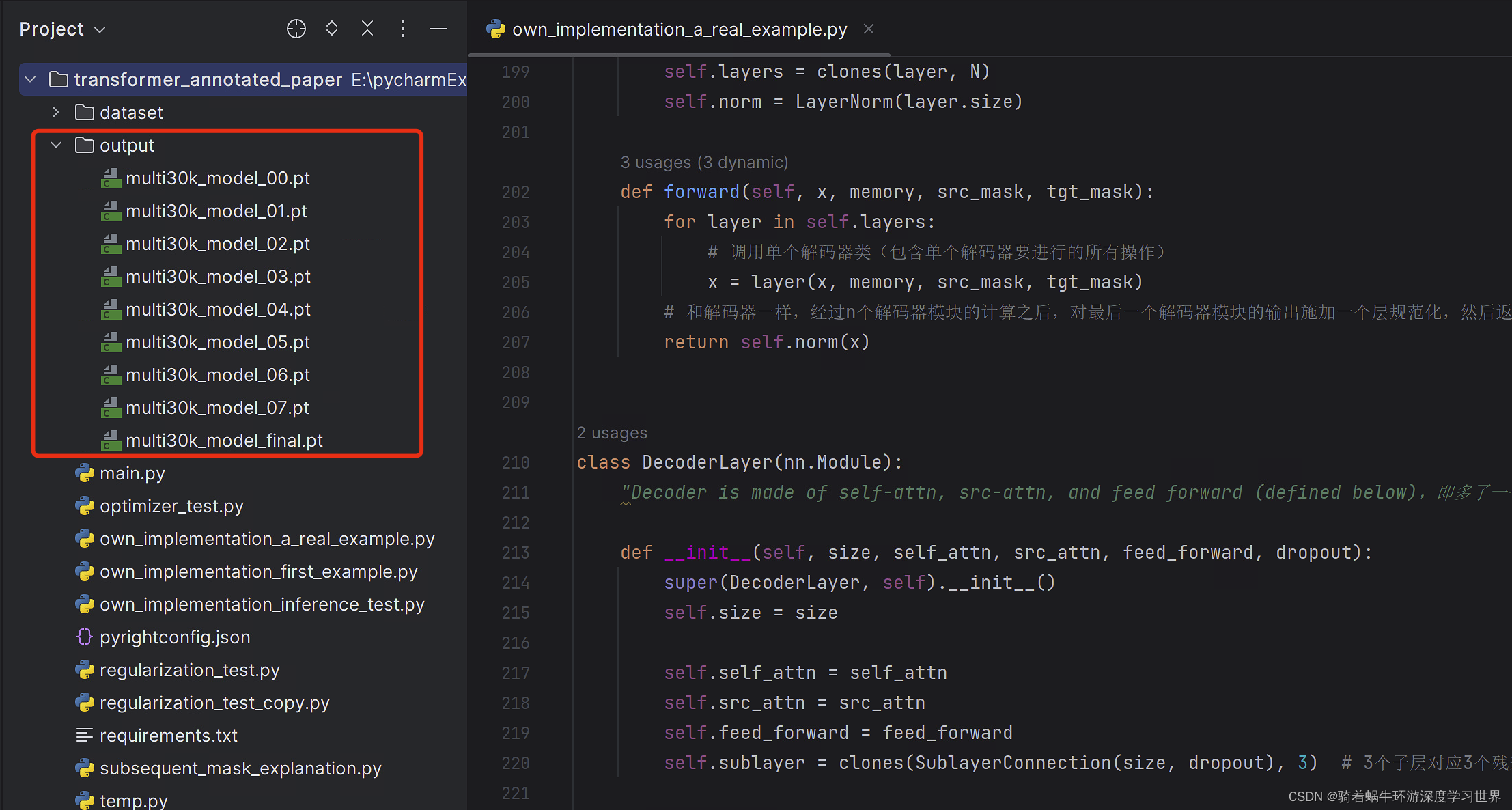Click 'self.feed_forward' on line 219
This screenshot has width=1512, height=810.
756,733
